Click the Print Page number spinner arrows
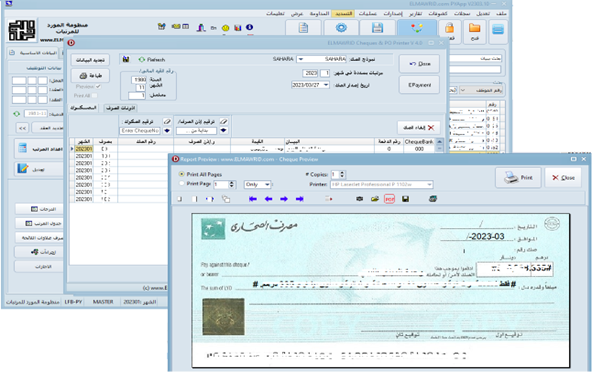The image size is (592, 372). tap(231, 184)
